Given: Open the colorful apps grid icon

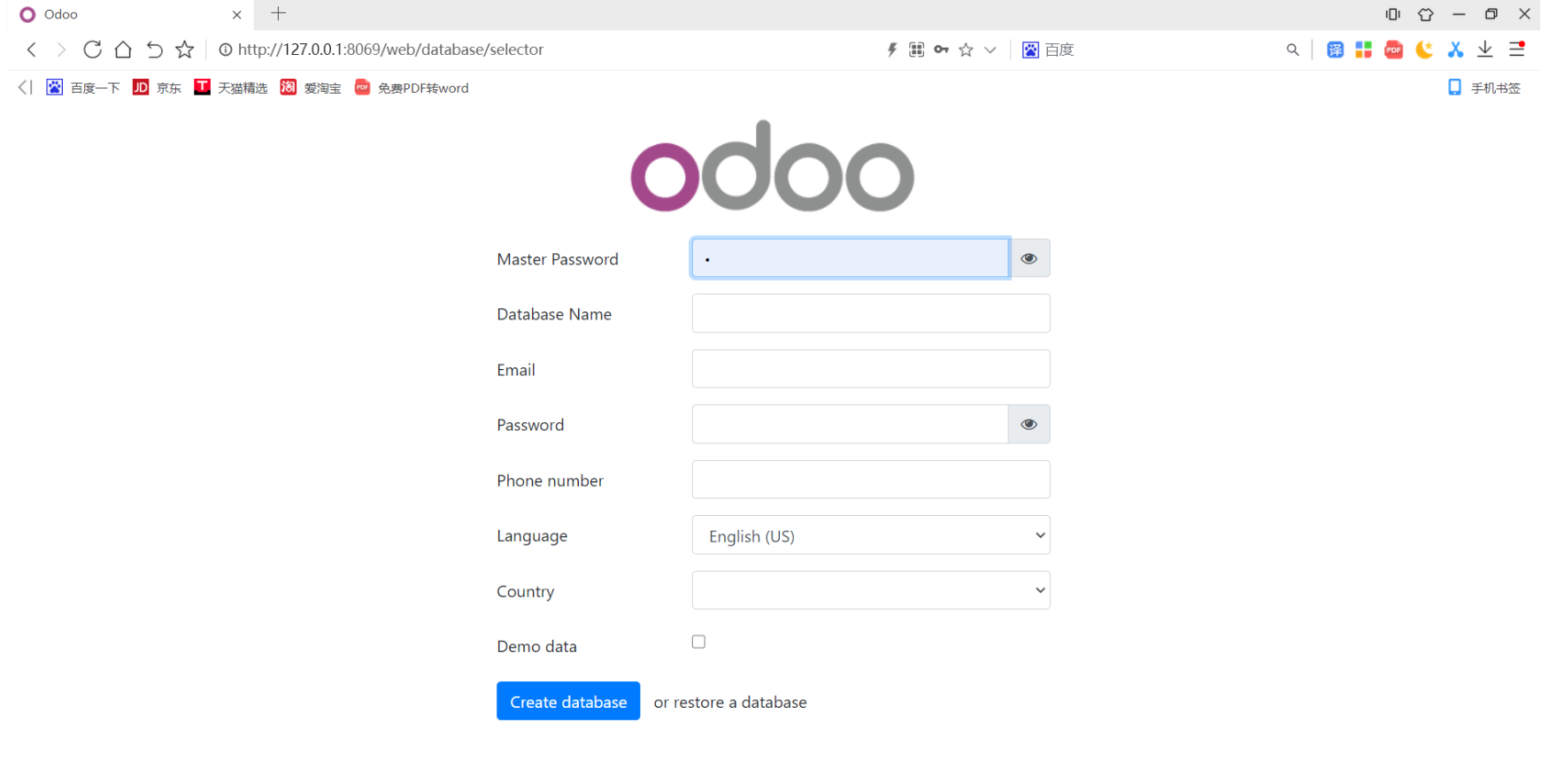Looking at the screenshot, I should [1363, 50].
